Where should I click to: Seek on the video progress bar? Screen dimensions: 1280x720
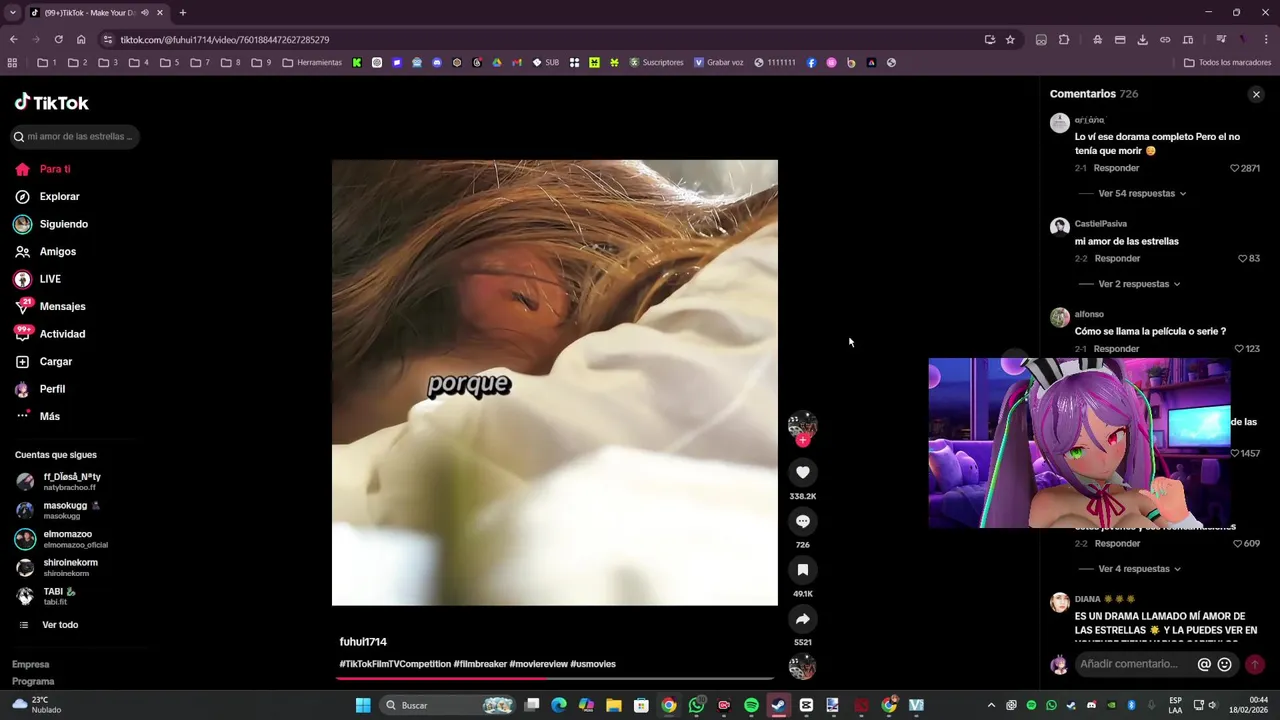coord(555,678)
